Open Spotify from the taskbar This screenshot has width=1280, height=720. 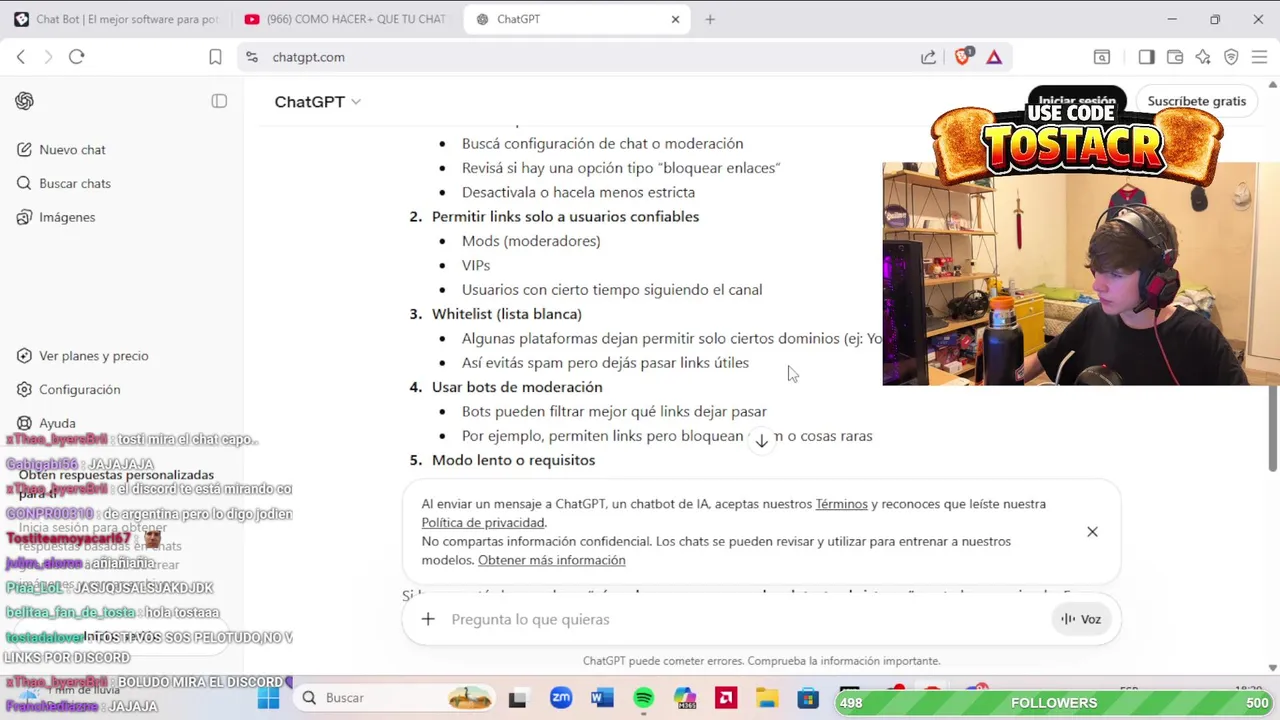[643, 698]
